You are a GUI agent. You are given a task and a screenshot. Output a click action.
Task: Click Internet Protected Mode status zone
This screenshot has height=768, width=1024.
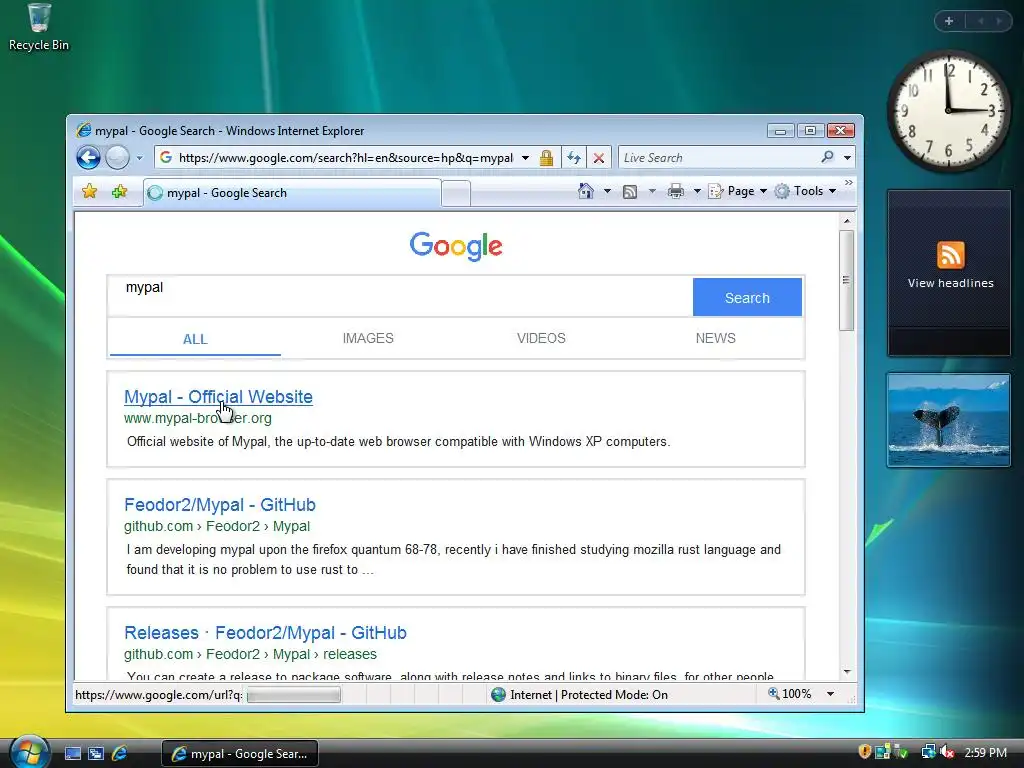pyautogui.click(x=579, y=695)
